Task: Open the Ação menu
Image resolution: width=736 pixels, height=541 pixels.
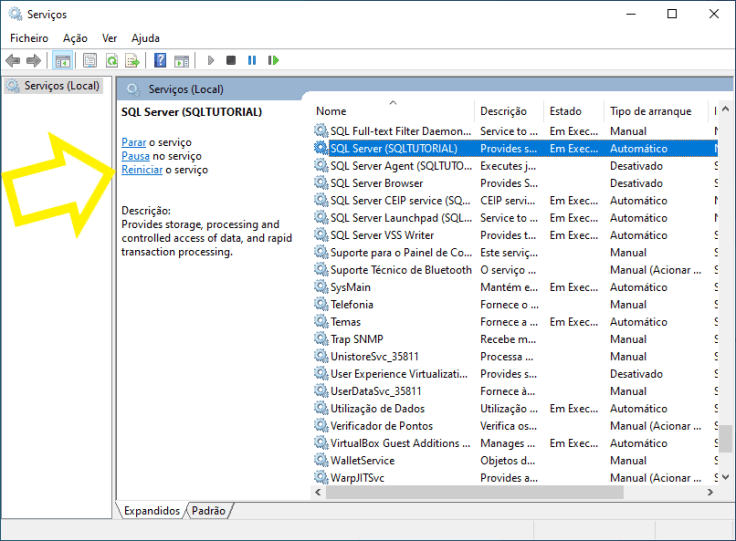Action: [75, 38]
